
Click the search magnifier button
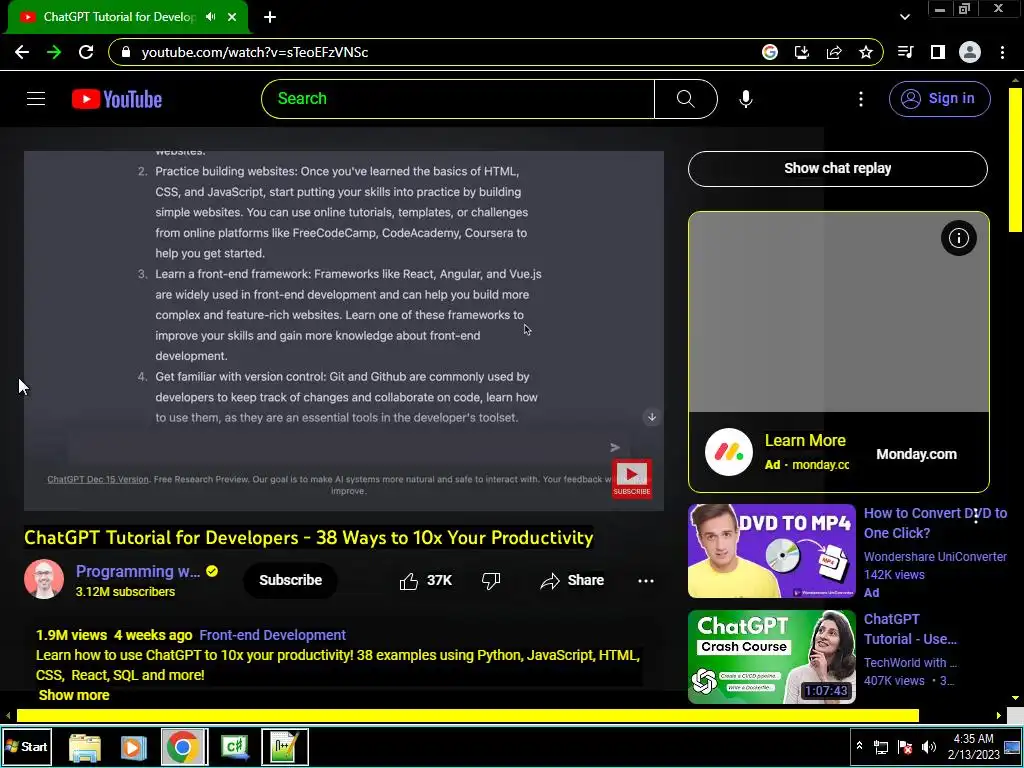(686, 99)
